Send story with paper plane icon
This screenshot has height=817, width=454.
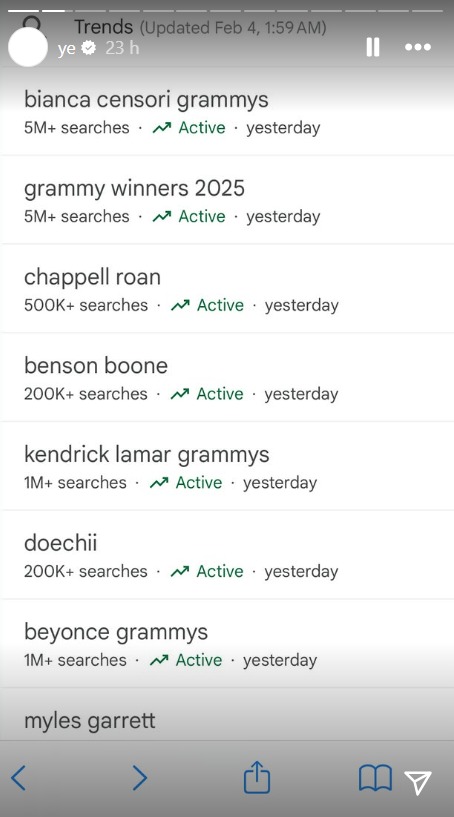tap(418, 783)
